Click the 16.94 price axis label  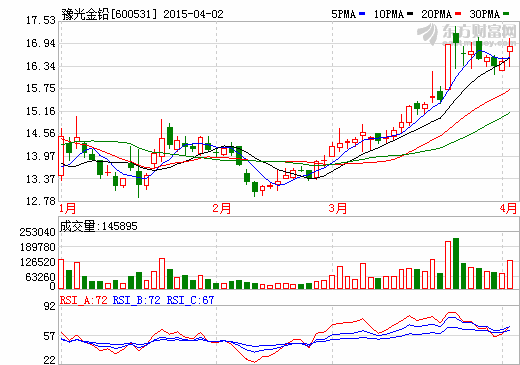(x=41, y=43)
